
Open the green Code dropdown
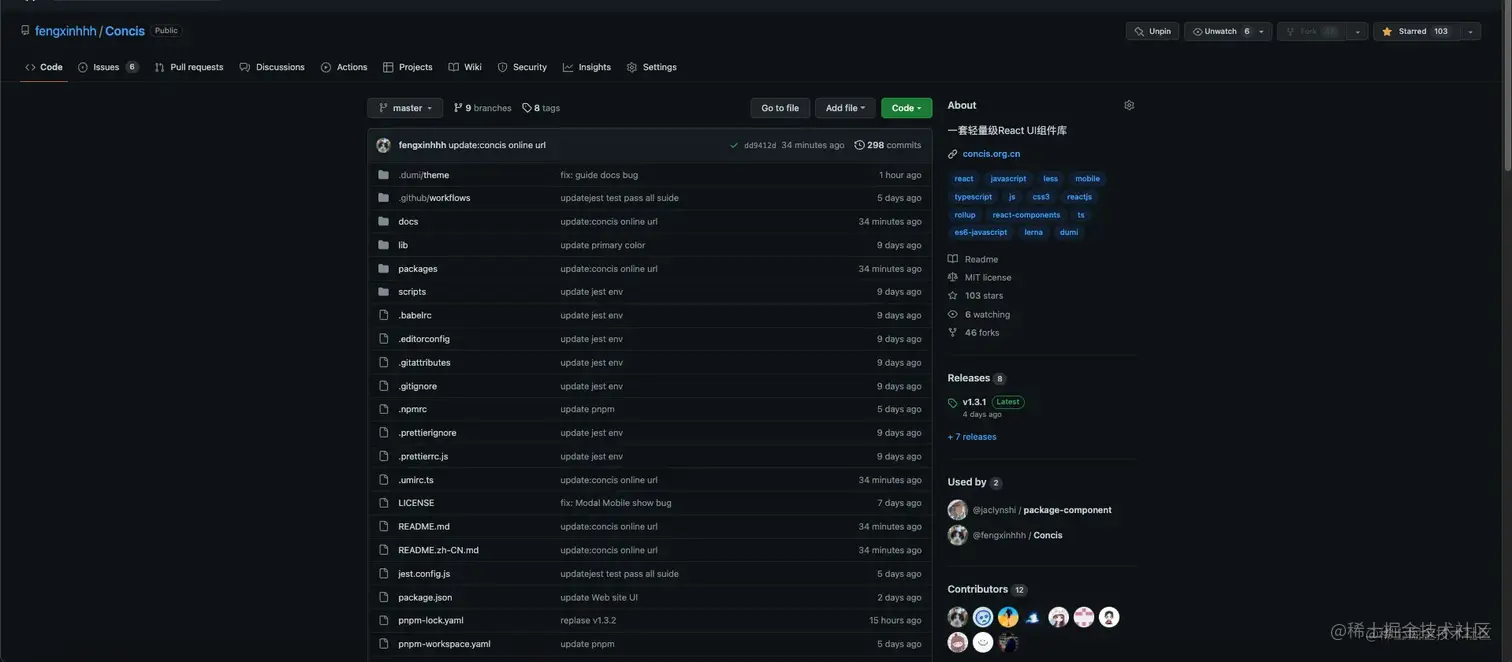click(907, 108)
